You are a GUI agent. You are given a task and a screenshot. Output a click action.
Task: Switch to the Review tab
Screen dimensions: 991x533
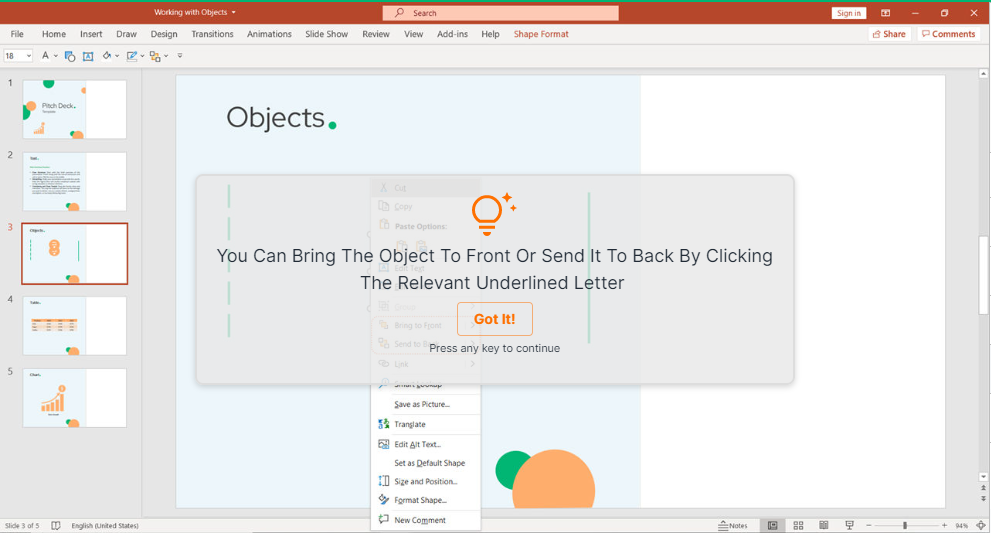[375, 34]
